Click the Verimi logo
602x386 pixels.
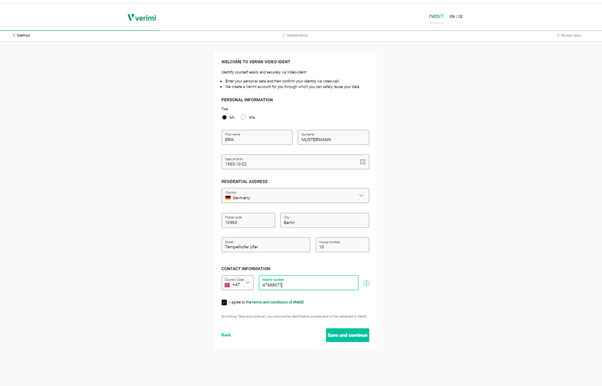142,17
